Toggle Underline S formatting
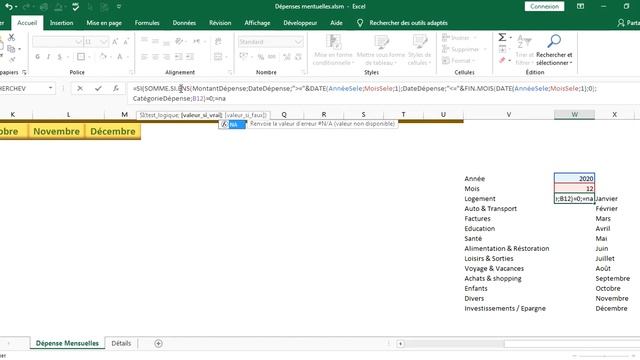 [60, 57]
